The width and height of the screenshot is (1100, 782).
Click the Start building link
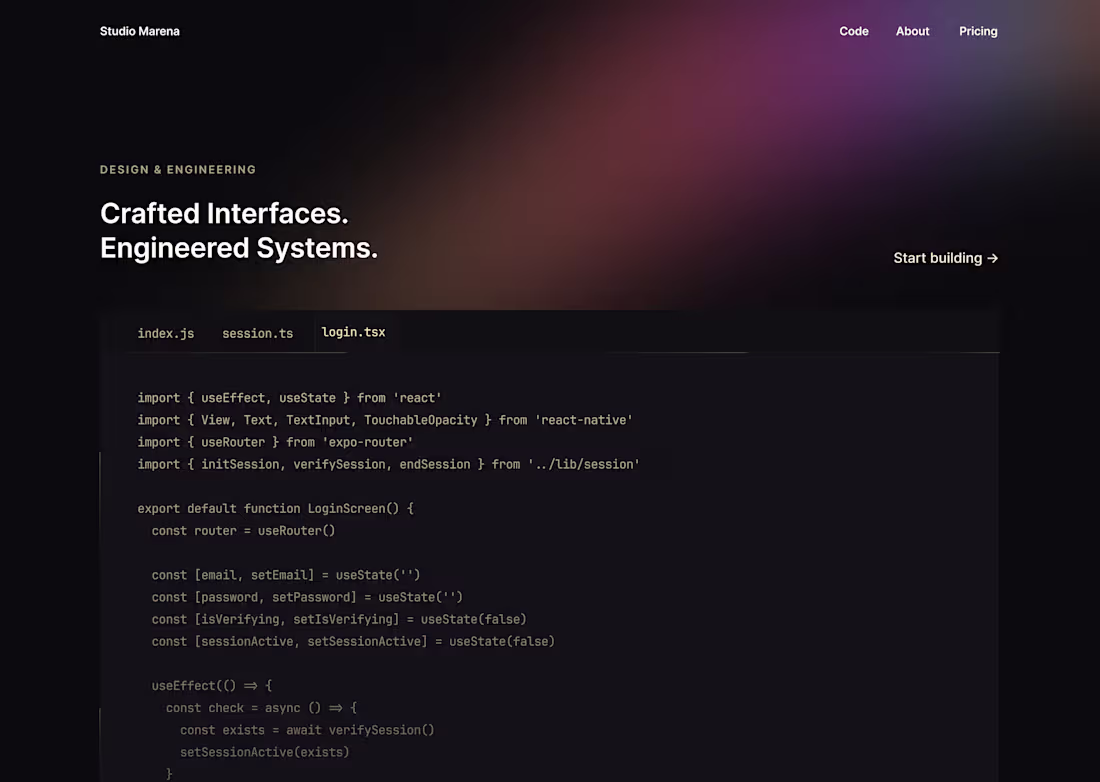click(x=936, y=258)
